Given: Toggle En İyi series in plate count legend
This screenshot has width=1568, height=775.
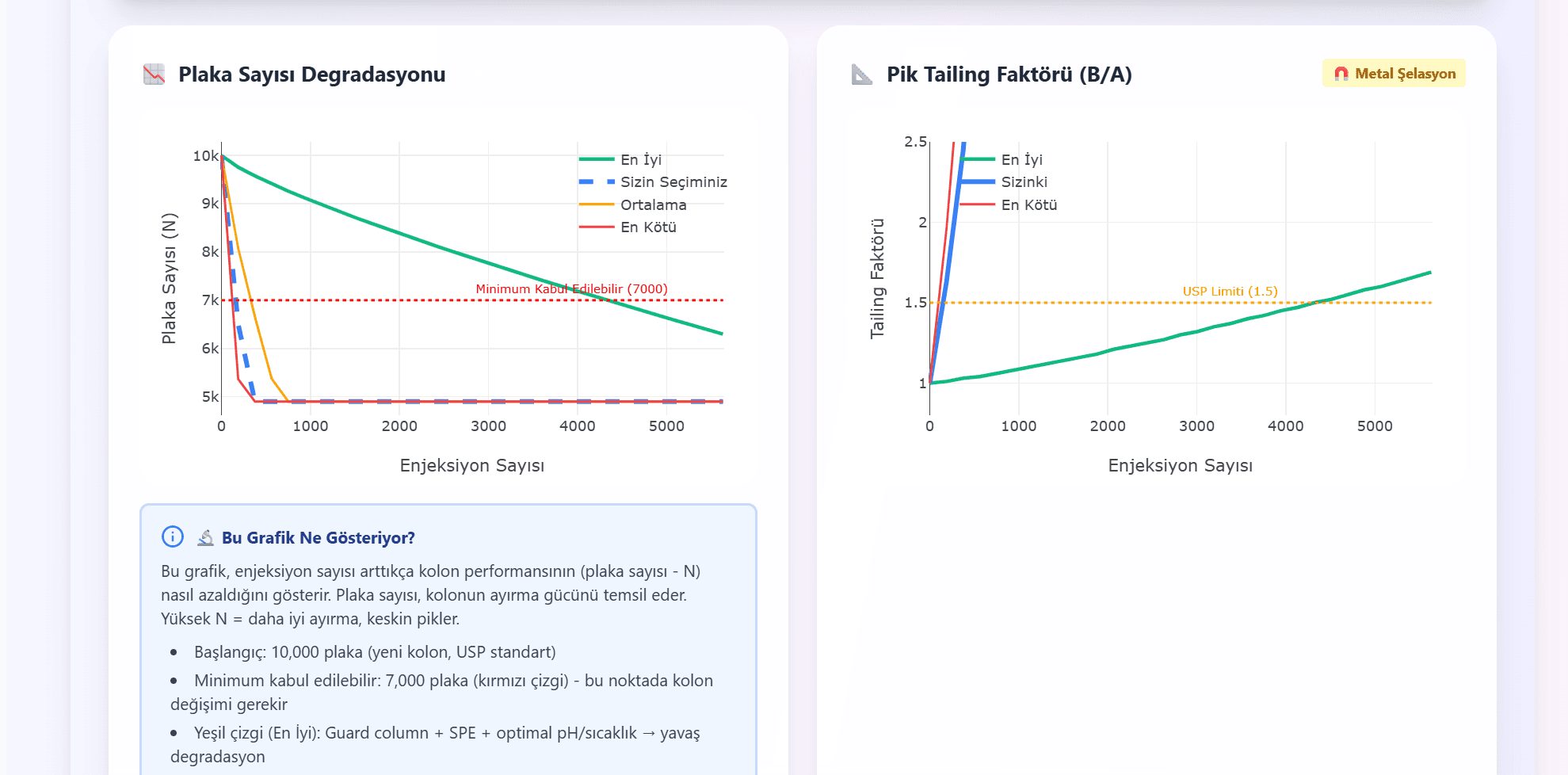Looking at the screenshot, I should 640,160.
